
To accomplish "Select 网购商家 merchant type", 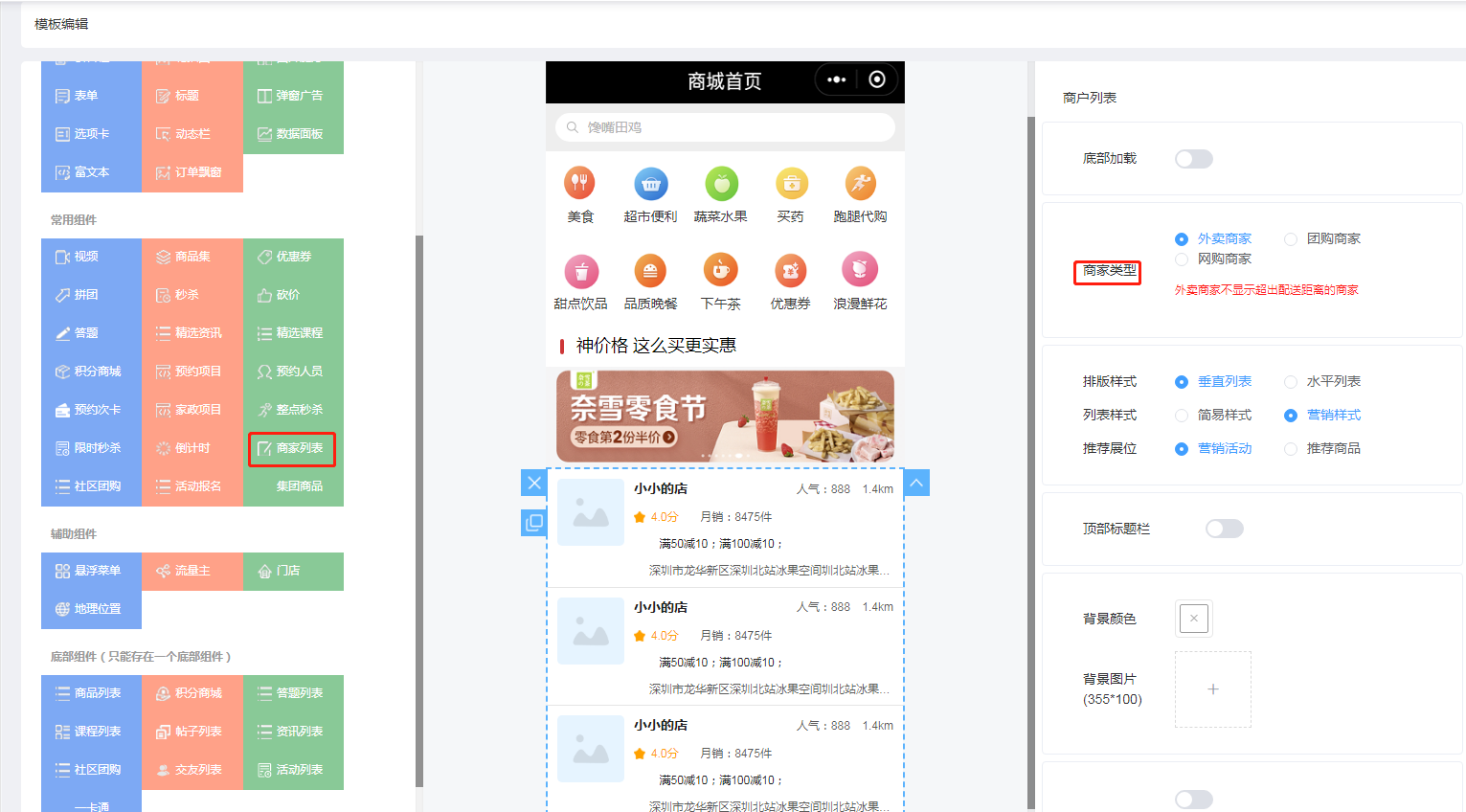I will coord(1213,259).
